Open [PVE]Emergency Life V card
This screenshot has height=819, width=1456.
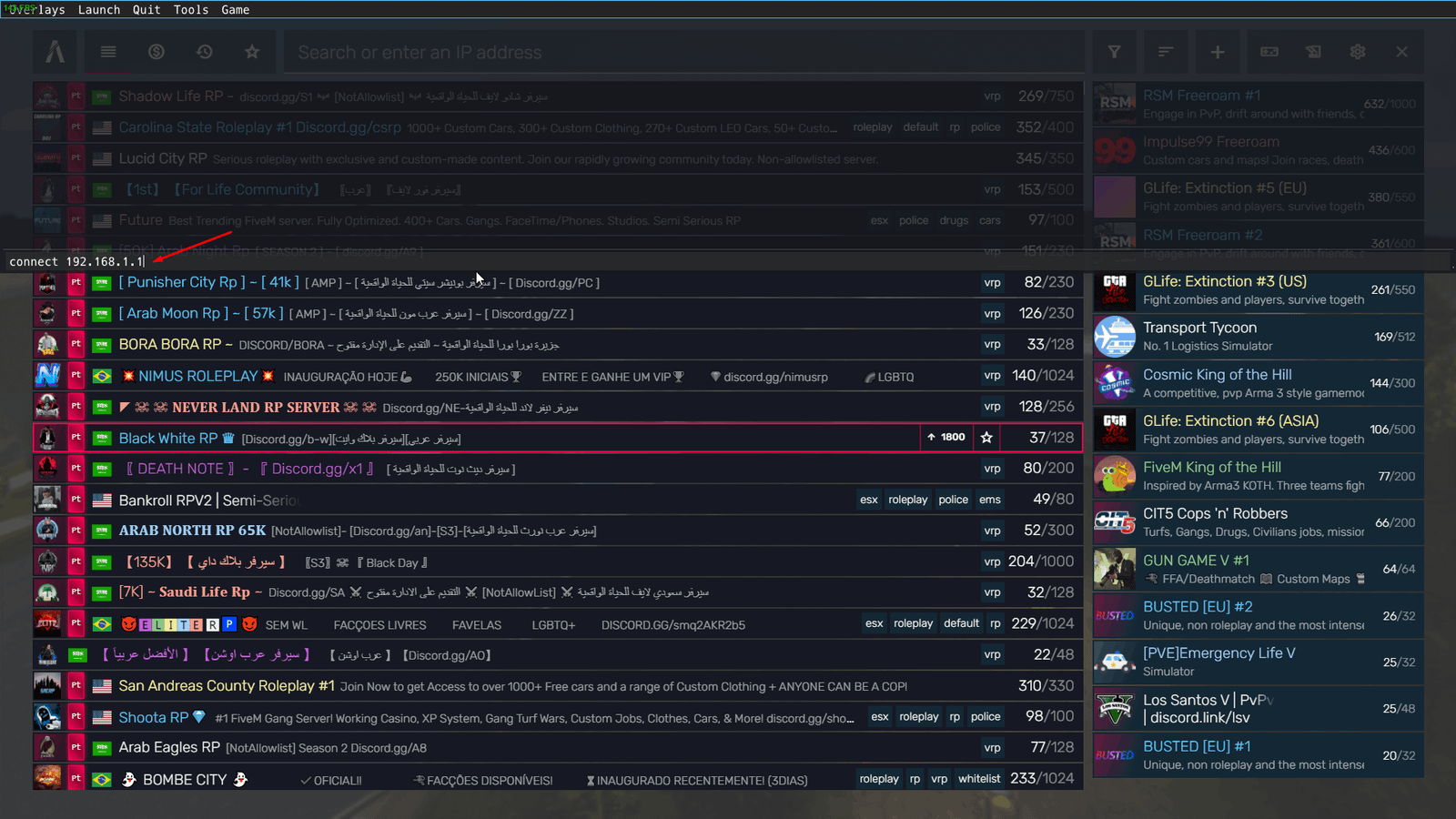(1258, 662)
